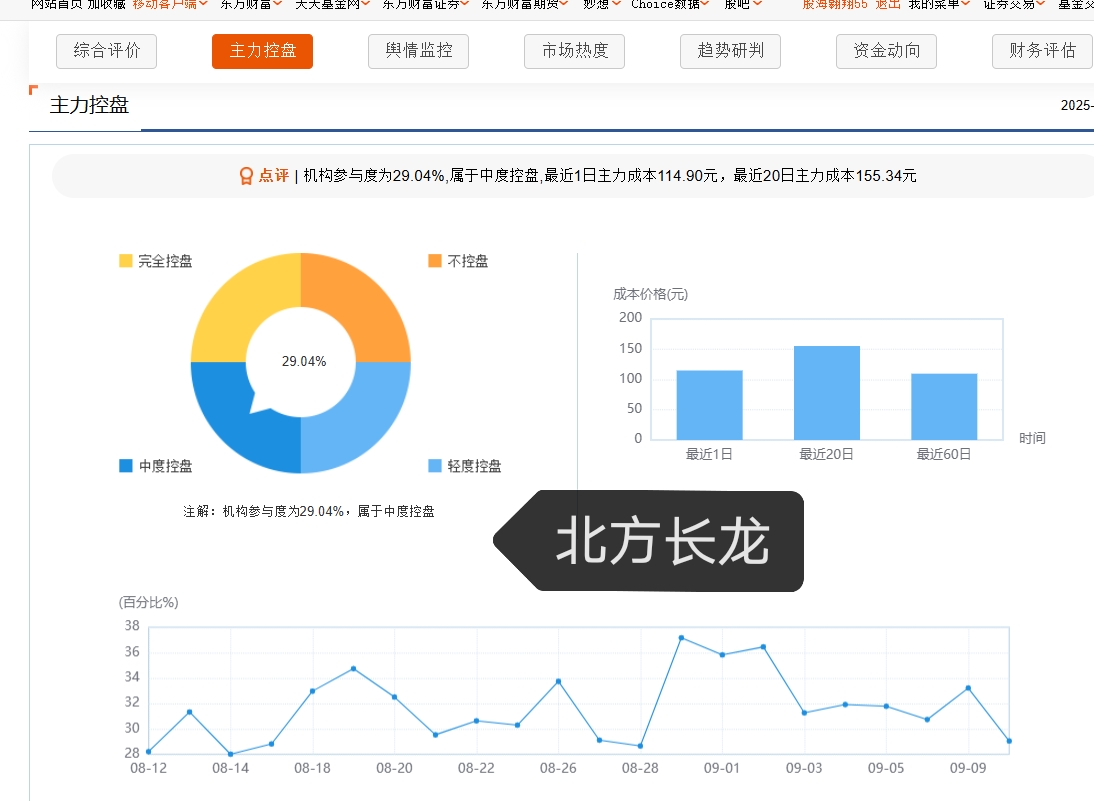Click the 主力控盘 section heading
This screenshot has width=1094, height=801.
point(89,105)
